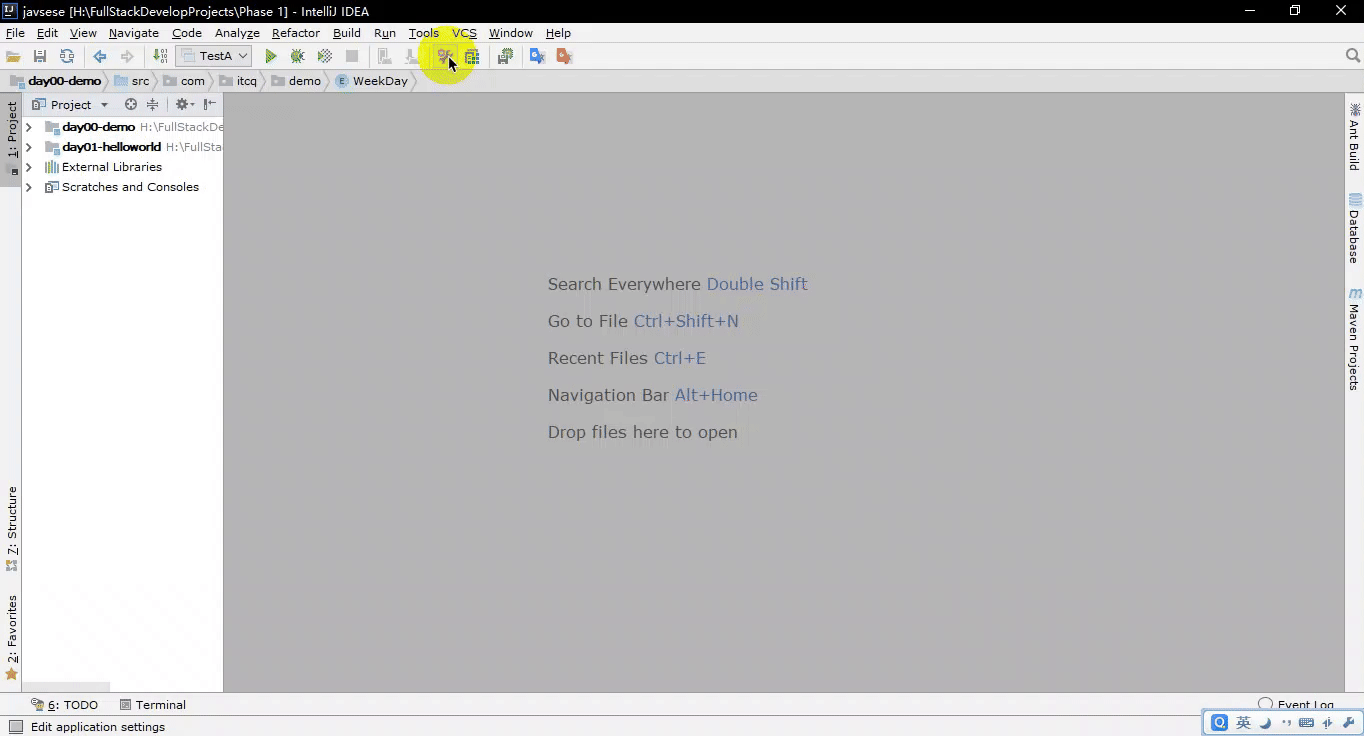1364x736 pixels.
Task: Click com in navigation bar
Action: [x=184, y=81]
